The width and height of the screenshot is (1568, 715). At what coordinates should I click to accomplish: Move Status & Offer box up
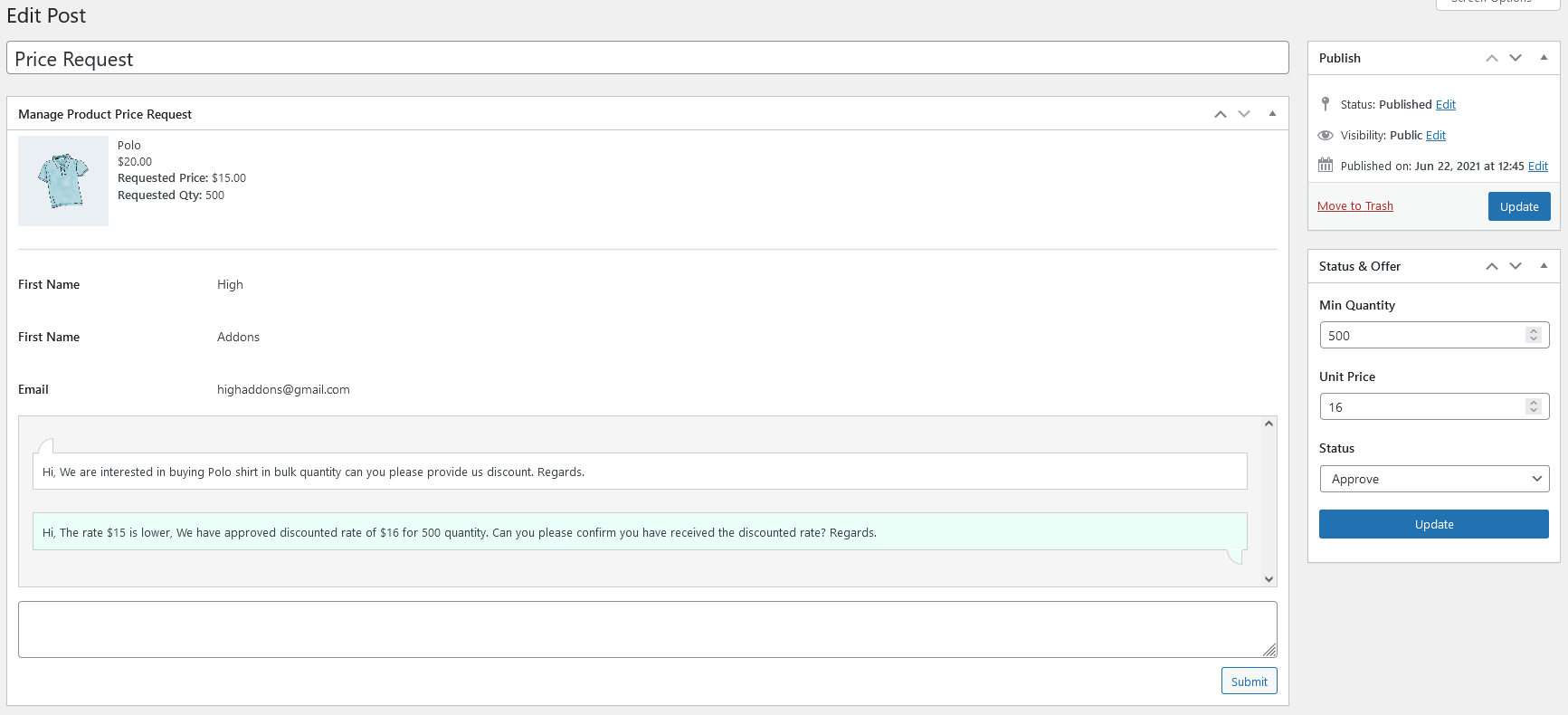click(x=1492, y=266)
